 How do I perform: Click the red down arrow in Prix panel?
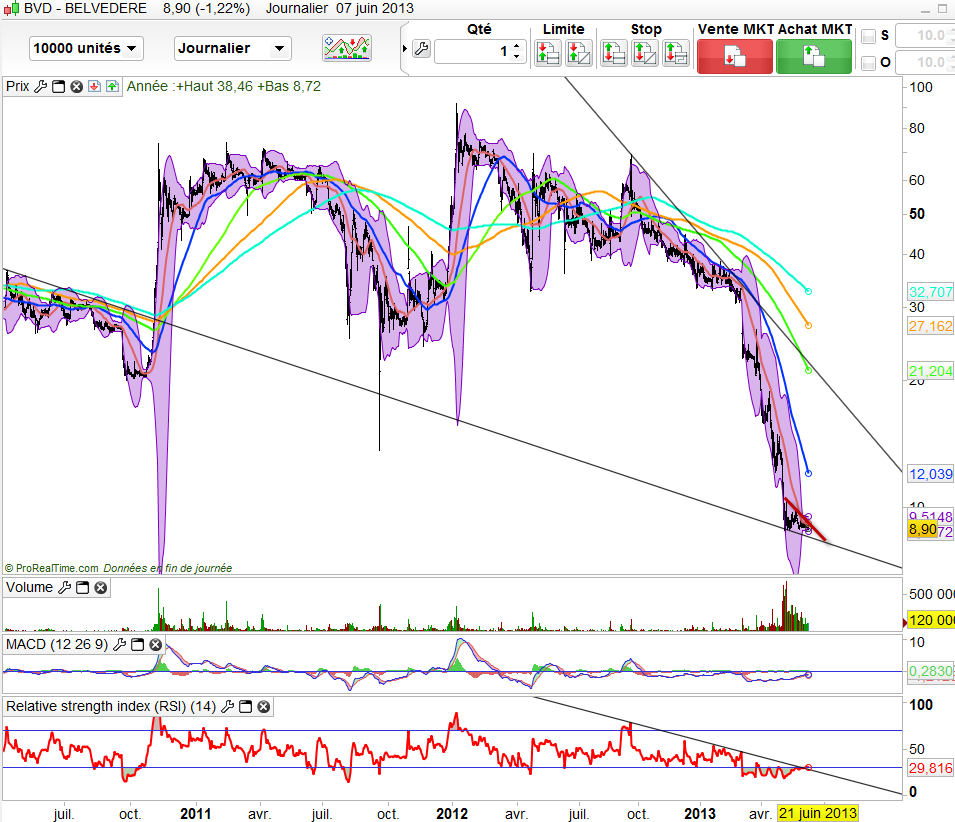(x=94, y=87)
